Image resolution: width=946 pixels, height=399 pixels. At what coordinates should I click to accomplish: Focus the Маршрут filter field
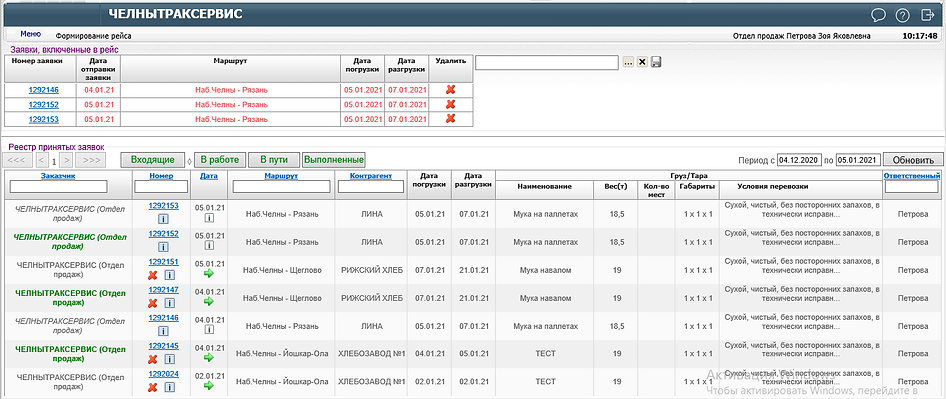point(281,187)
